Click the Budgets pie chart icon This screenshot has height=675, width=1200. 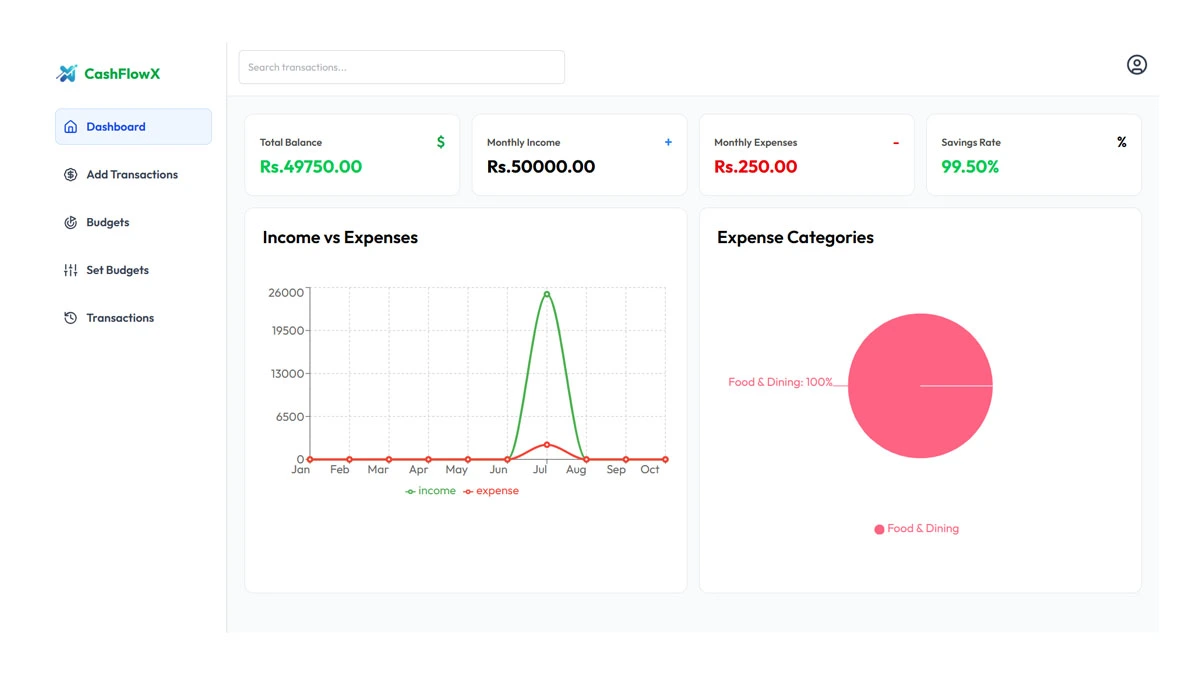click(70, 223)
